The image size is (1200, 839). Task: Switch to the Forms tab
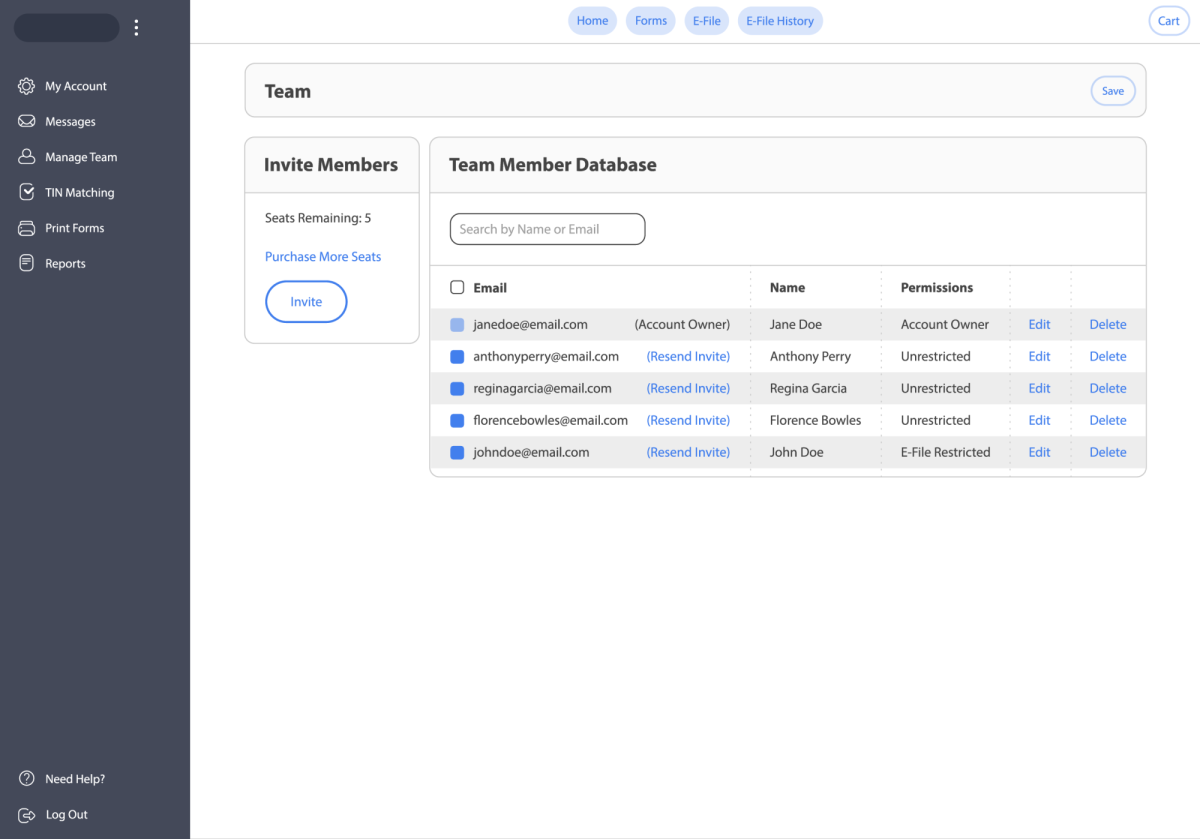650,20
